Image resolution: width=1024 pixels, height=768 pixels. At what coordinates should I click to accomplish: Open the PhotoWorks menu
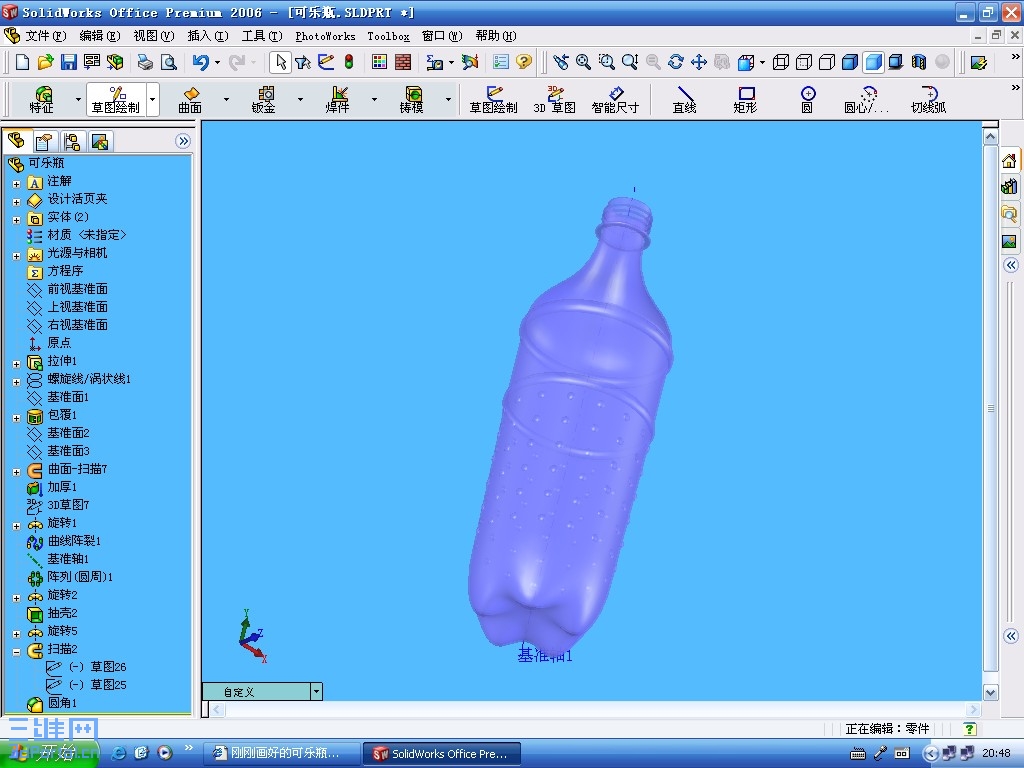click(325, 36)
